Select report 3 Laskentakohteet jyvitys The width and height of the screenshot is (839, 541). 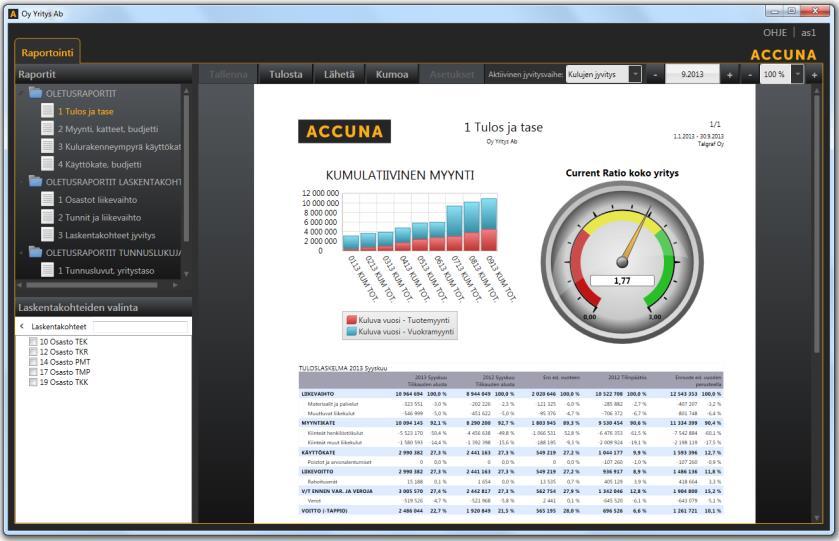pos(106,235)
